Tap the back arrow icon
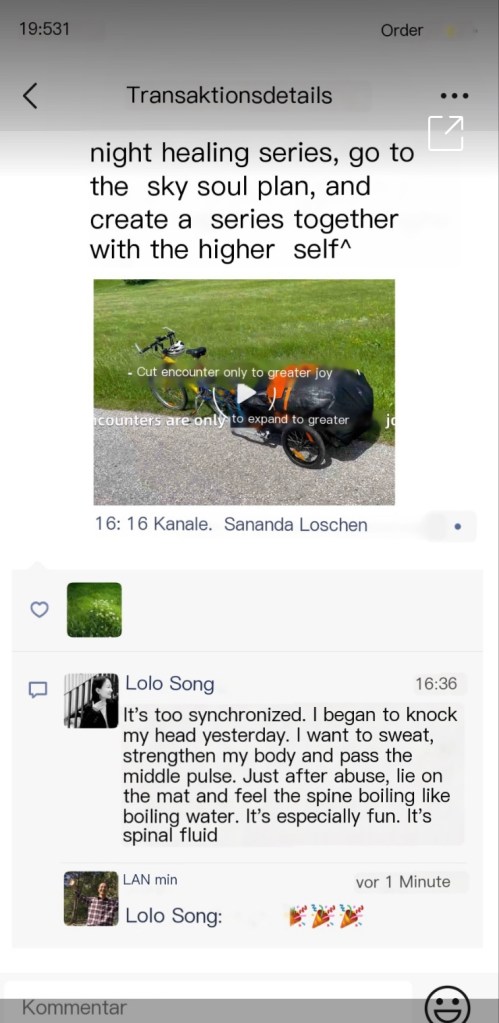Image resolution: width=499 pixels, height=1023 pixels. (30, 96)
